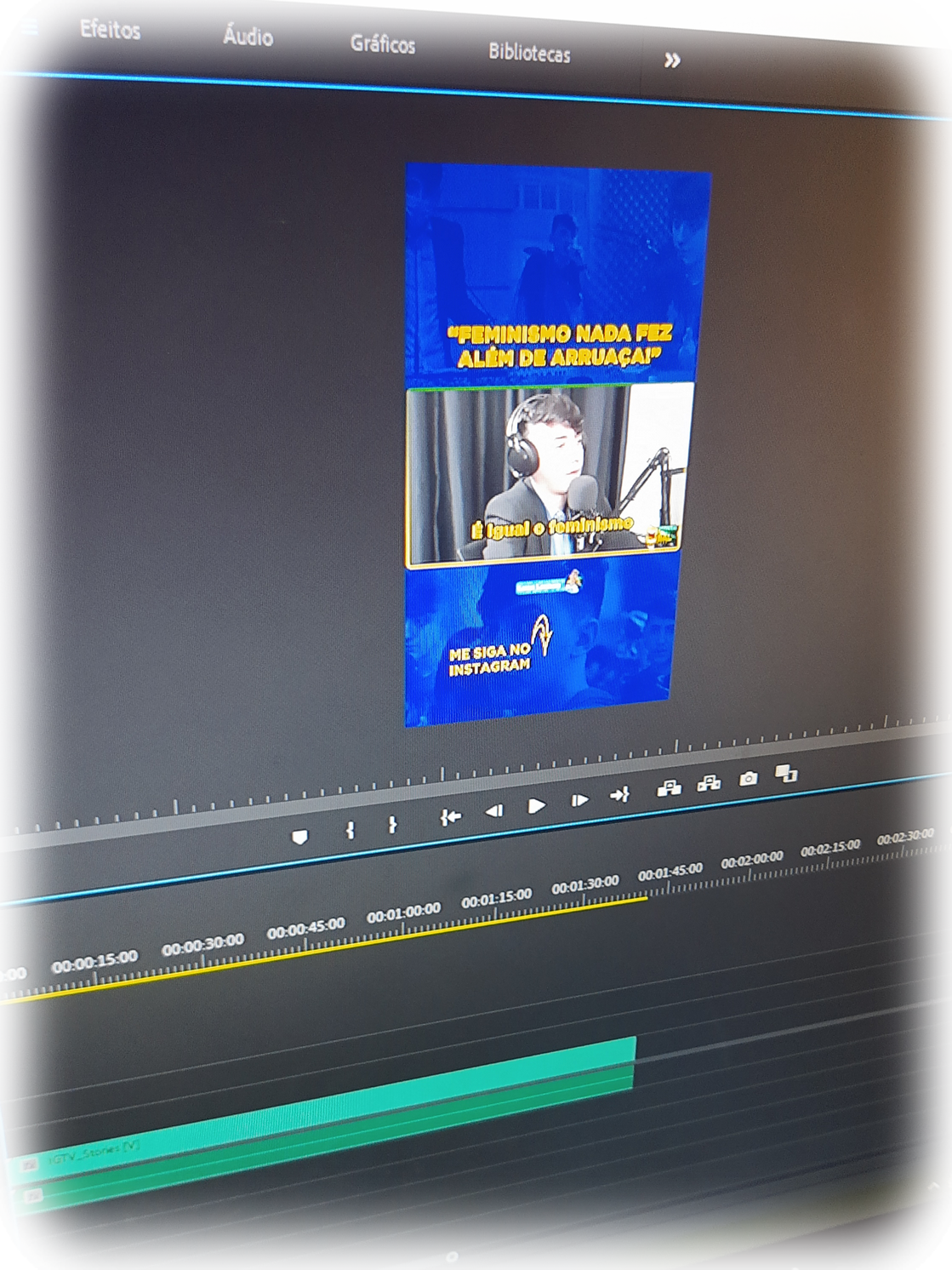The height and width of the screenshot is (1270, 952).
Task: Click the 'ME SIGA NO INSTAGRAM' text in the preview
Action: coord(490,659)
